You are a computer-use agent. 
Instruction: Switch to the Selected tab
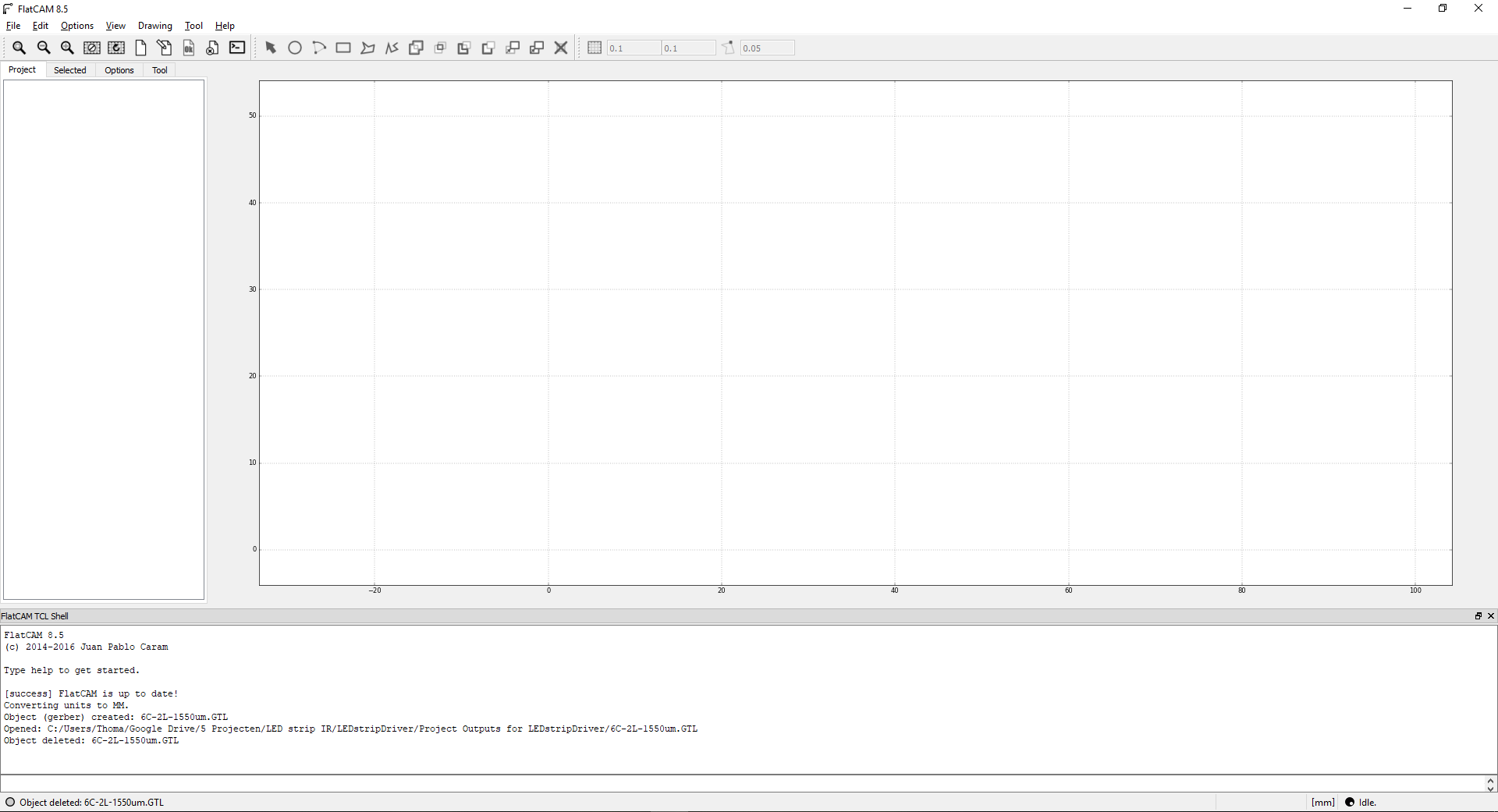tap(70, 70)
